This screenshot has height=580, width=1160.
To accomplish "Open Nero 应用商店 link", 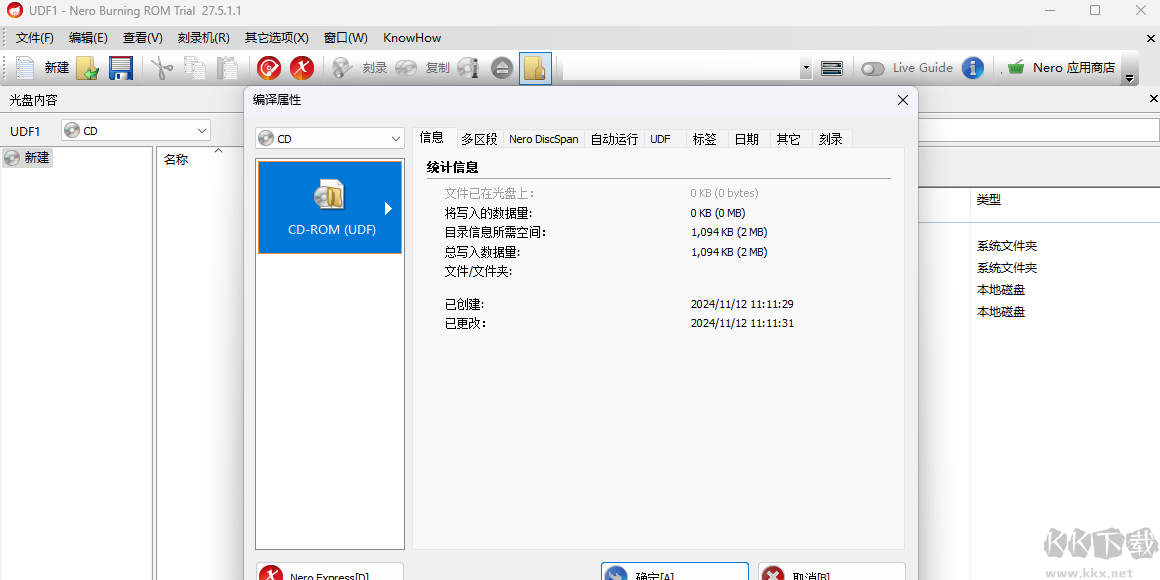I will [1074, 68].
